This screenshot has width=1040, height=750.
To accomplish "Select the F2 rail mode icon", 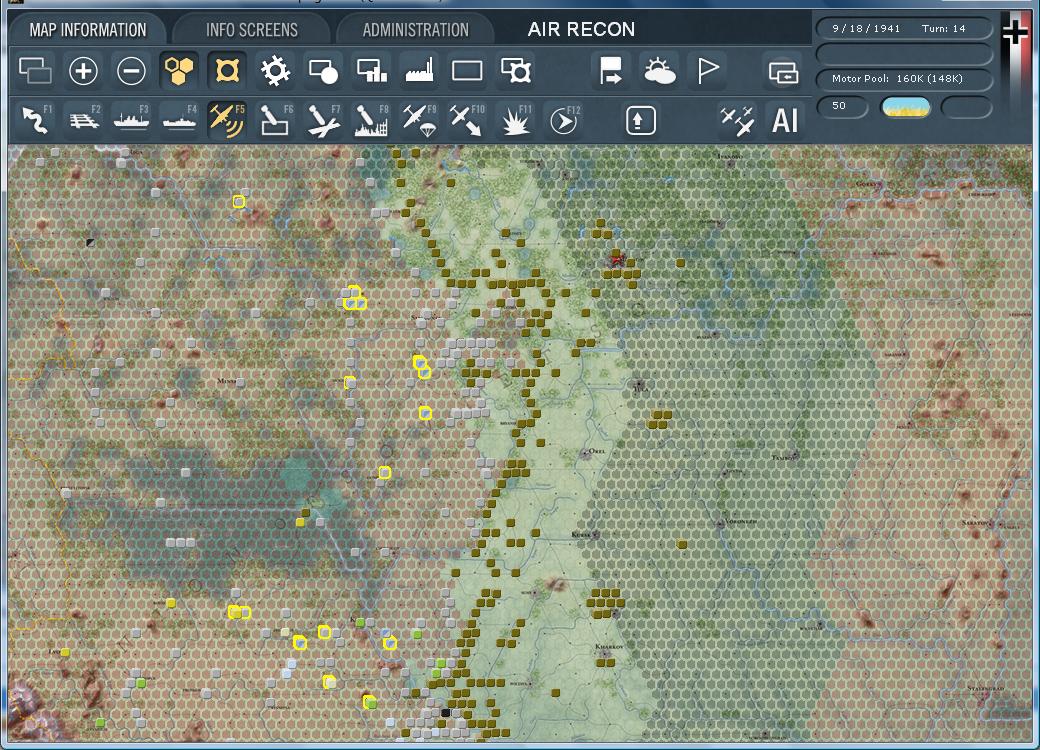I will (x=84, y=120).
